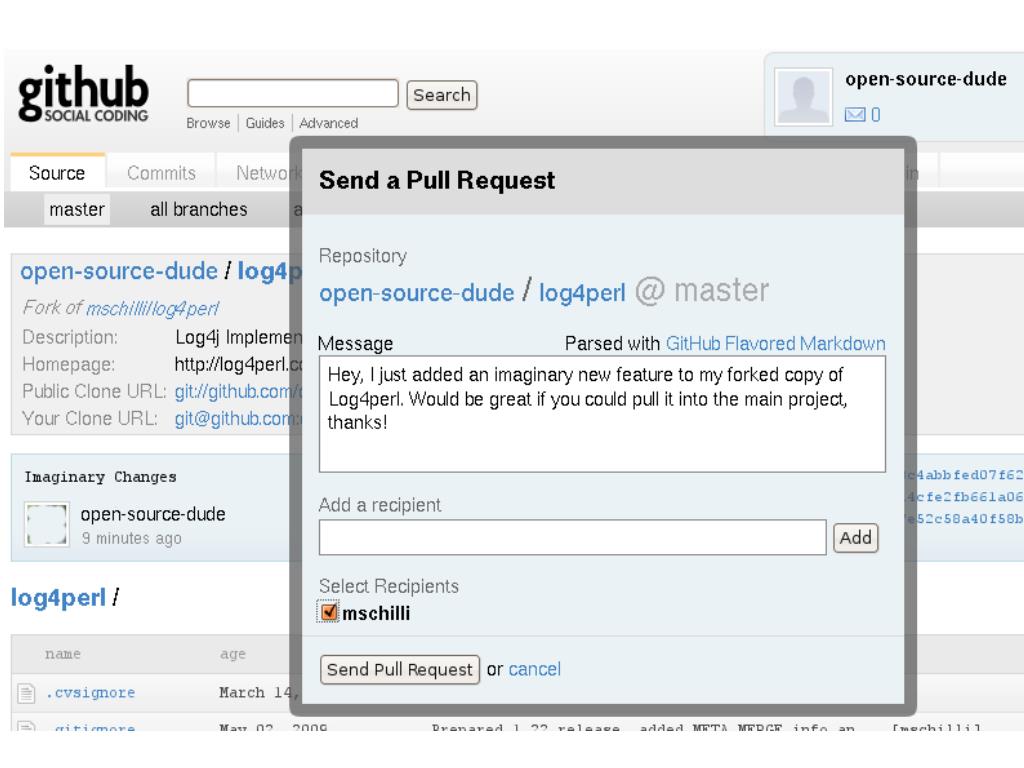Click the open-source-dude profile avatar
Viewport: 1024px width, 768px height.
[803, 97]
